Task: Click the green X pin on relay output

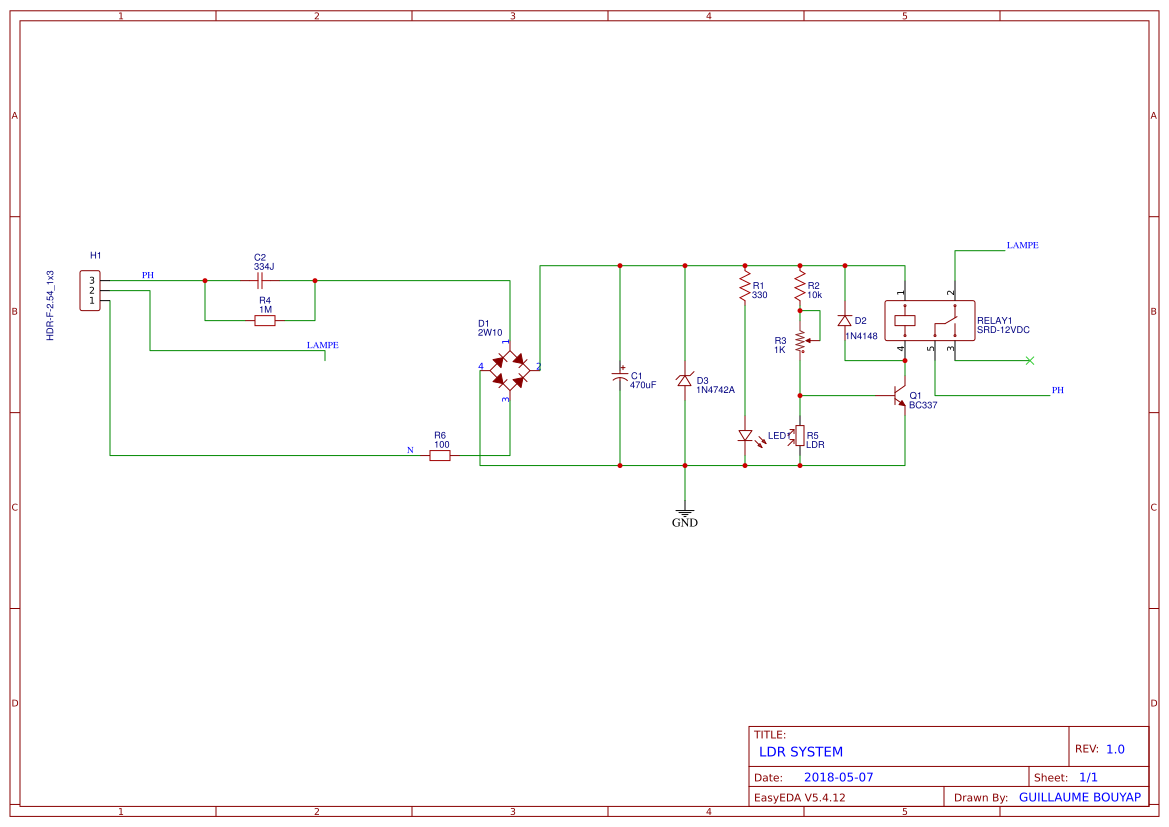Action: 1028,358
